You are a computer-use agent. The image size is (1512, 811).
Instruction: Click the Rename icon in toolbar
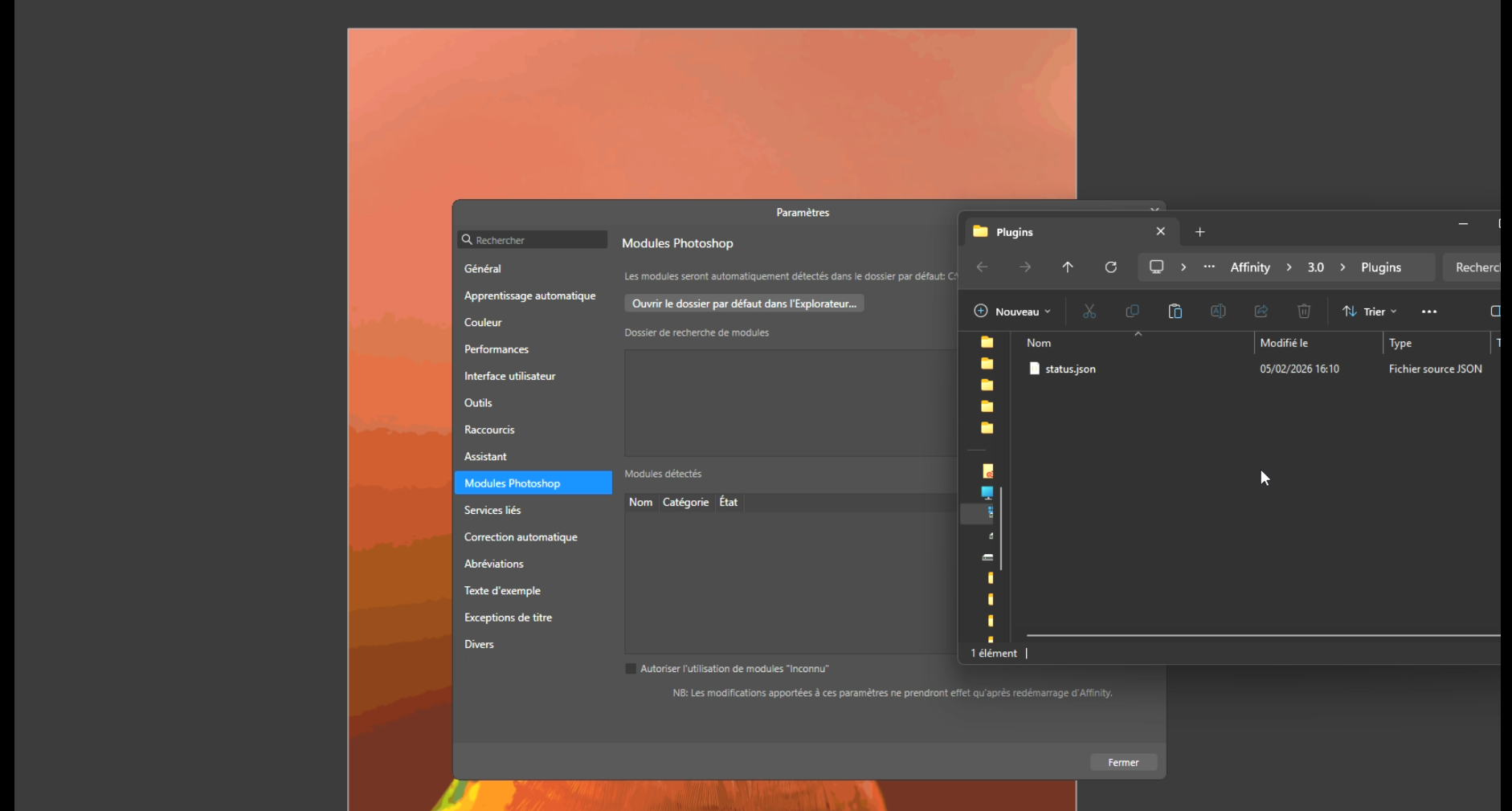(x=1218, y=312)
